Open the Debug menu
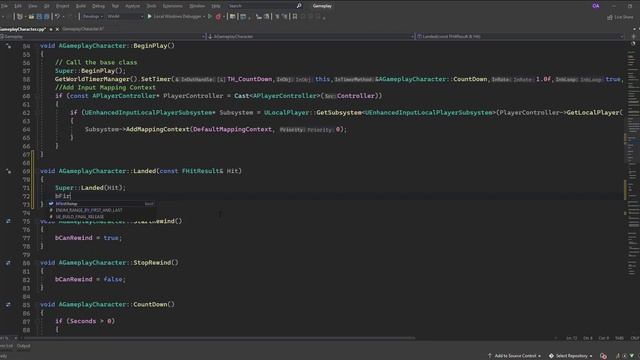The image size is (640, 360). [x=98, y=6]
